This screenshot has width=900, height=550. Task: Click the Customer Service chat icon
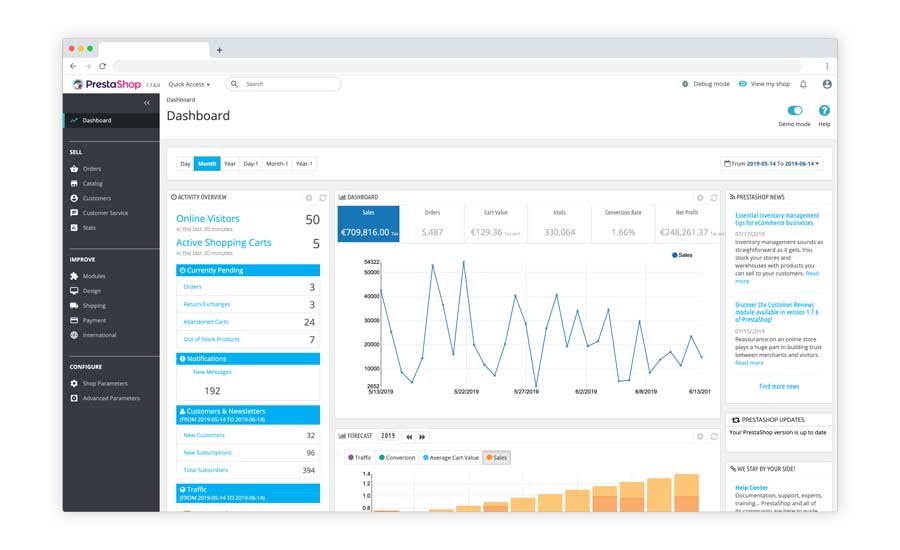coord(74,213)
